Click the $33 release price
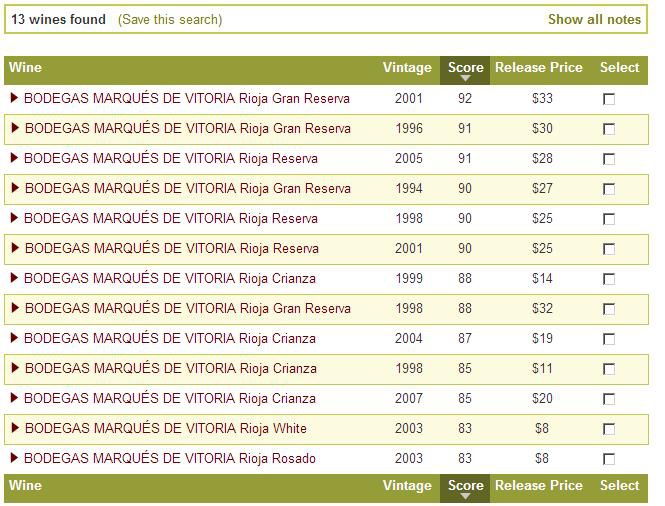The width and height of the screenshot is (665, 506). point(542,98)
